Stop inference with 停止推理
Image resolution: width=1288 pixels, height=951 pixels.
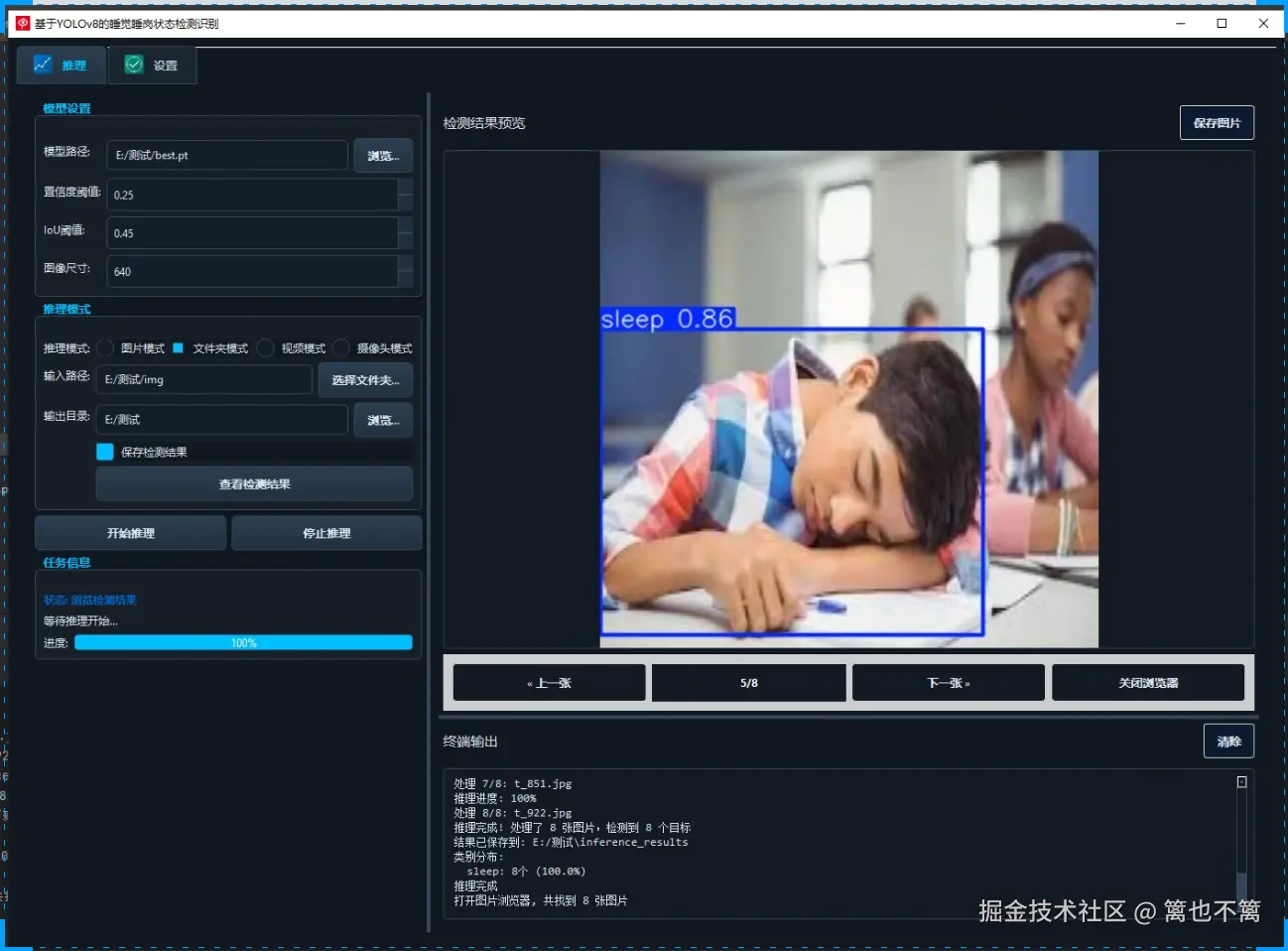pos(326,533)
